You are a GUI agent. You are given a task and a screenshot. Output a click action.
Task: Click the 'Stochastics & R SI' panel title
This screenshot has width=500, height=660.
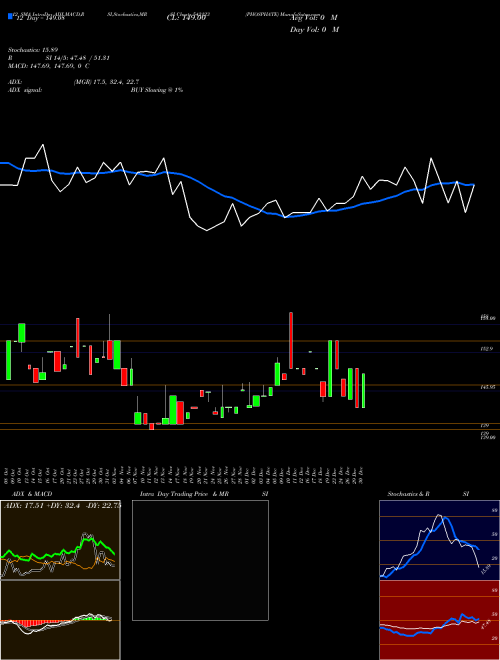[x=428, y=494]
